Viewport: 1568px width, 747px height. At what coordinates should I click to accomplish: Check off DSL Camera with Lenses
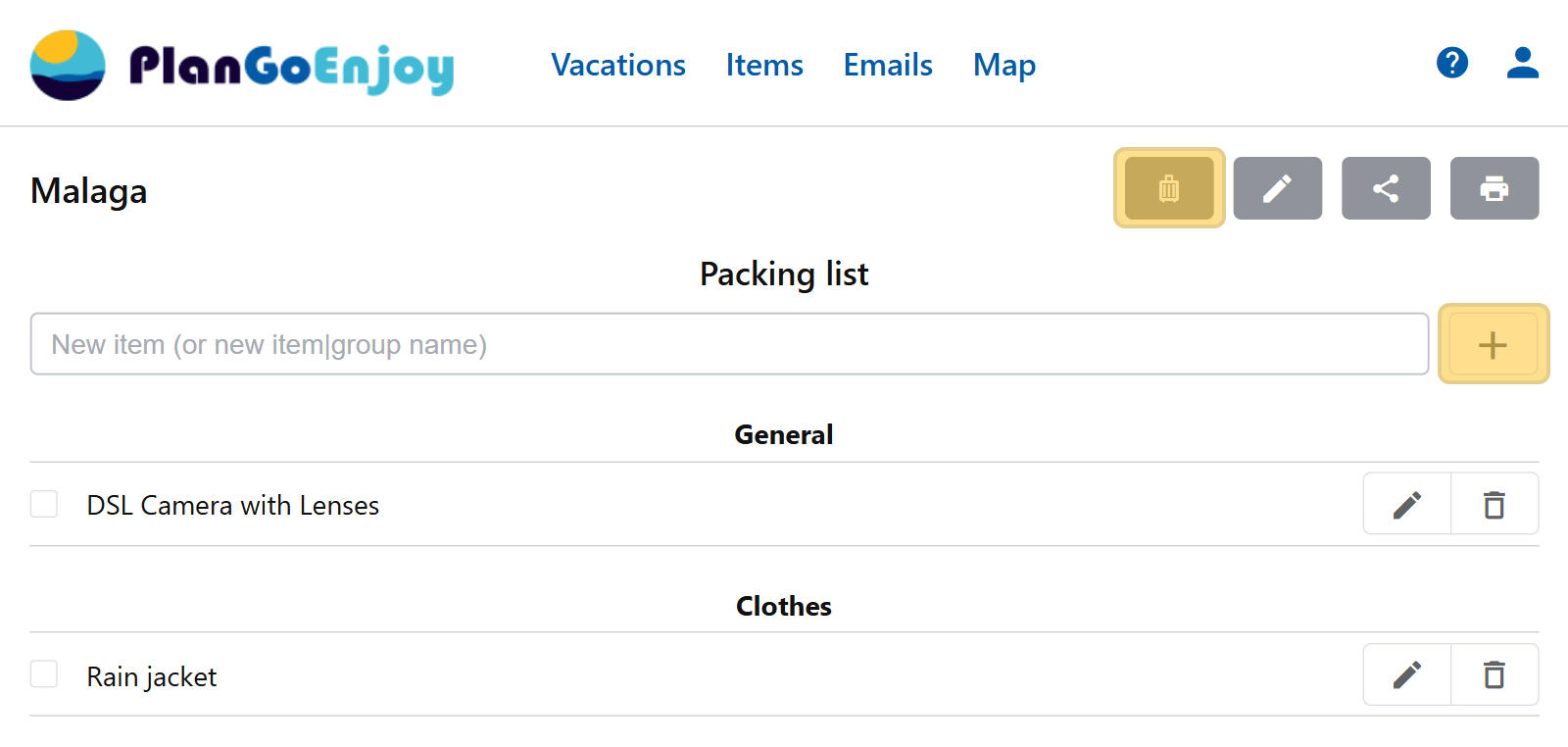pos(44,504)
